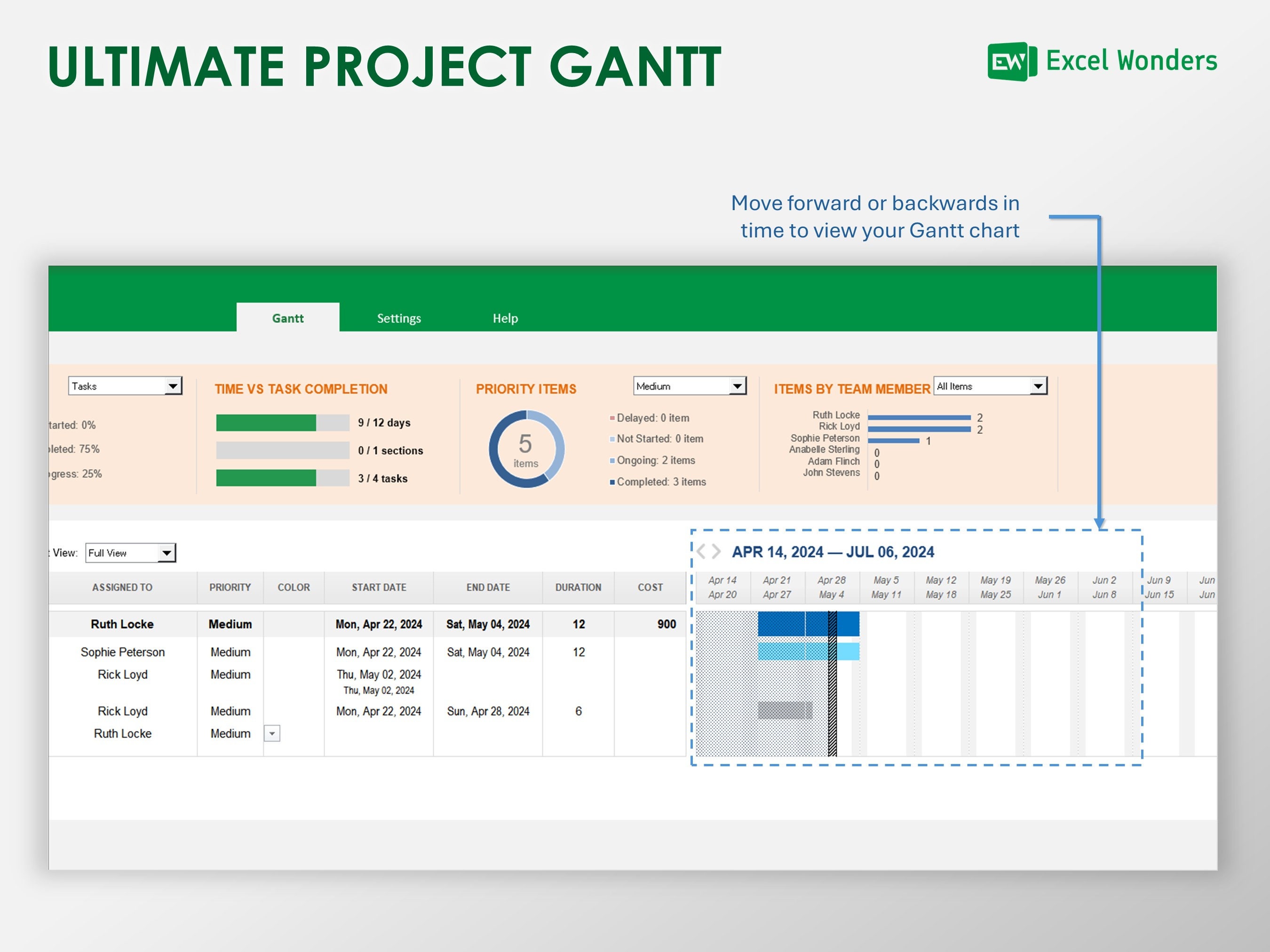This screenshot has width=1270, height=952.
Task: Open the Help tab
Action: tap(505, 318)
